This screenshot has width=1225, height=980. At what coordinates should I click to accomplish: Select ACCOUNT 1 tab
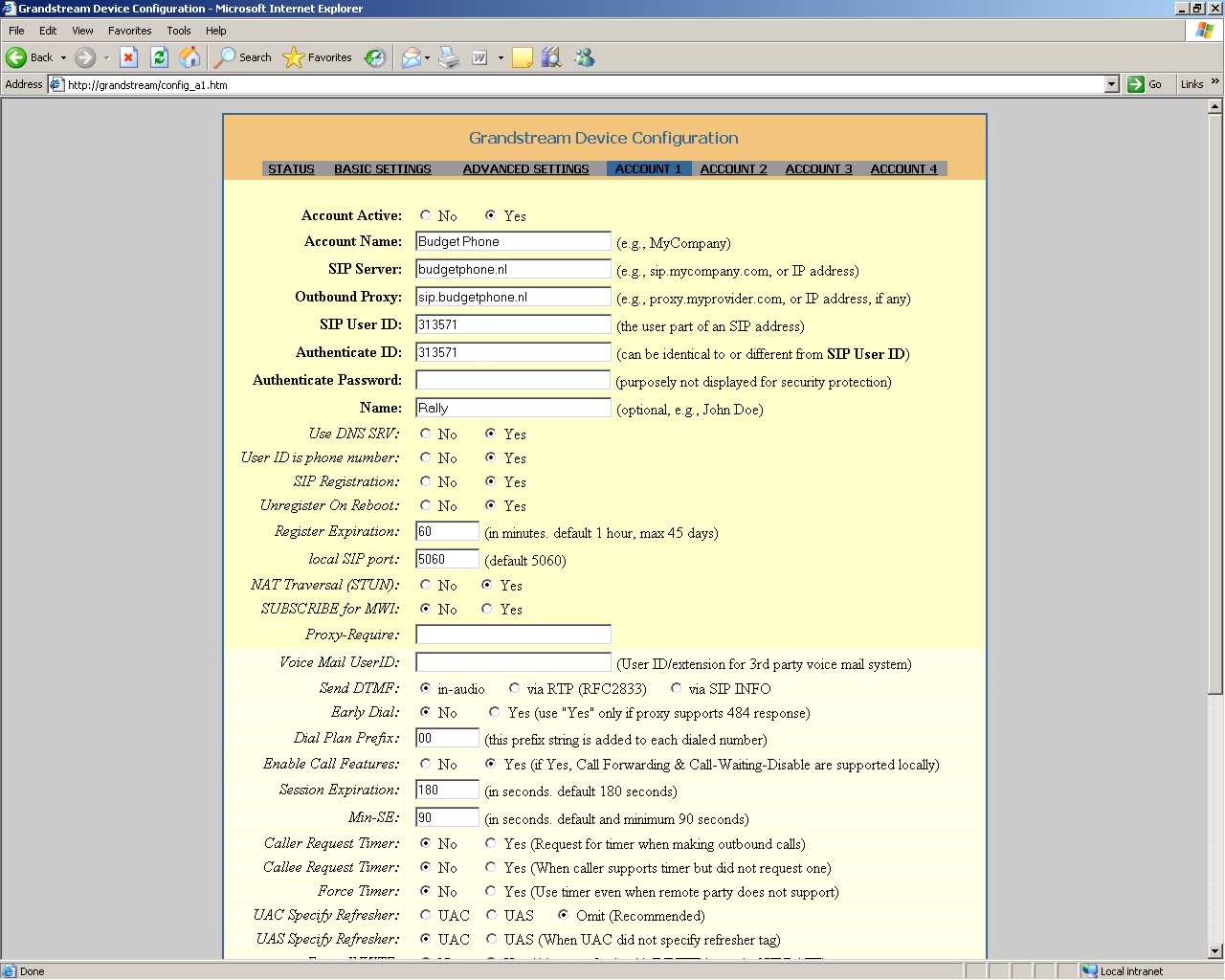pos(649,168)
